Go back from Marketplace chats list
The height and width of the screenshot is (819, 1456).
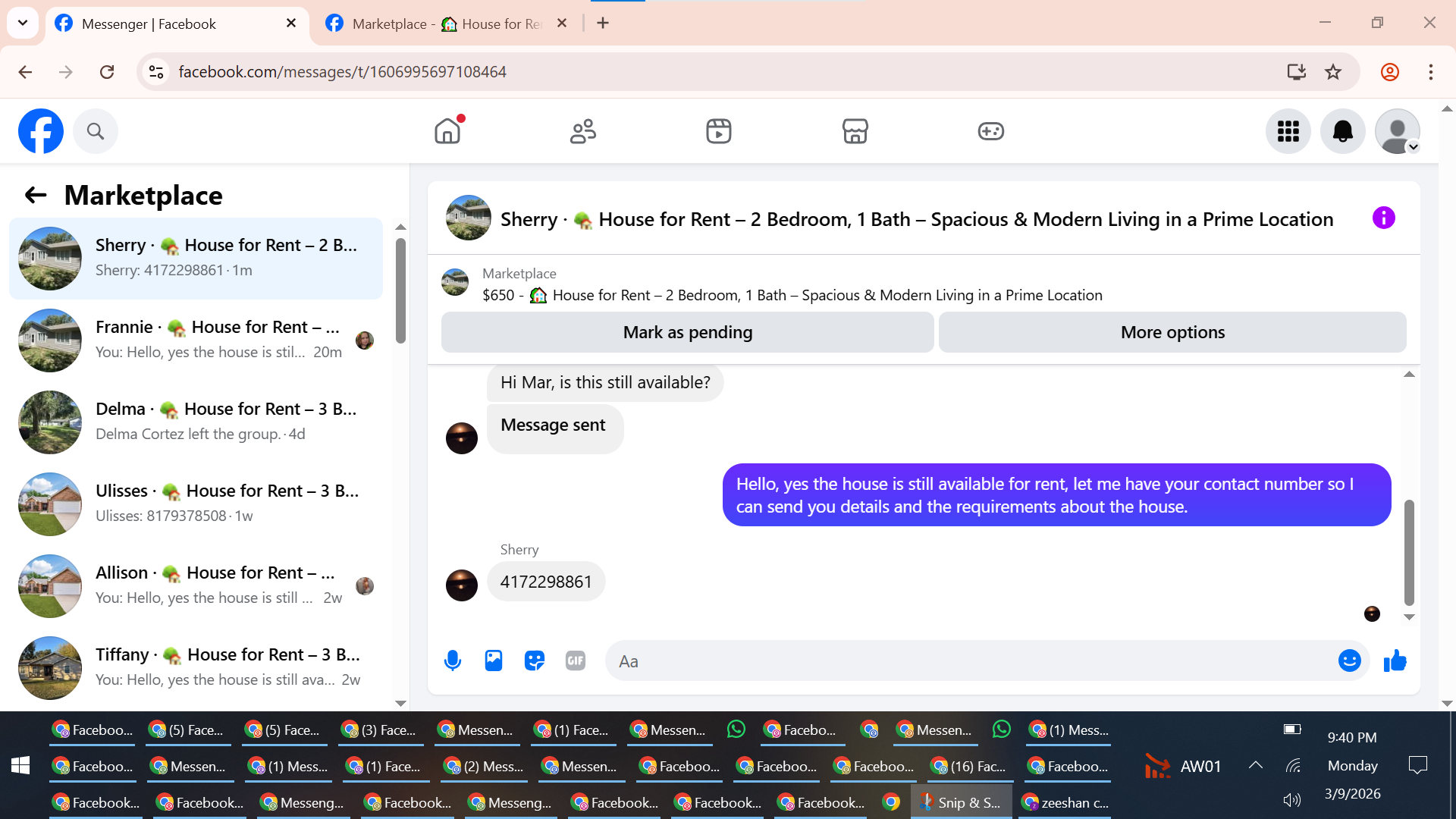click(x=36, y=196)
